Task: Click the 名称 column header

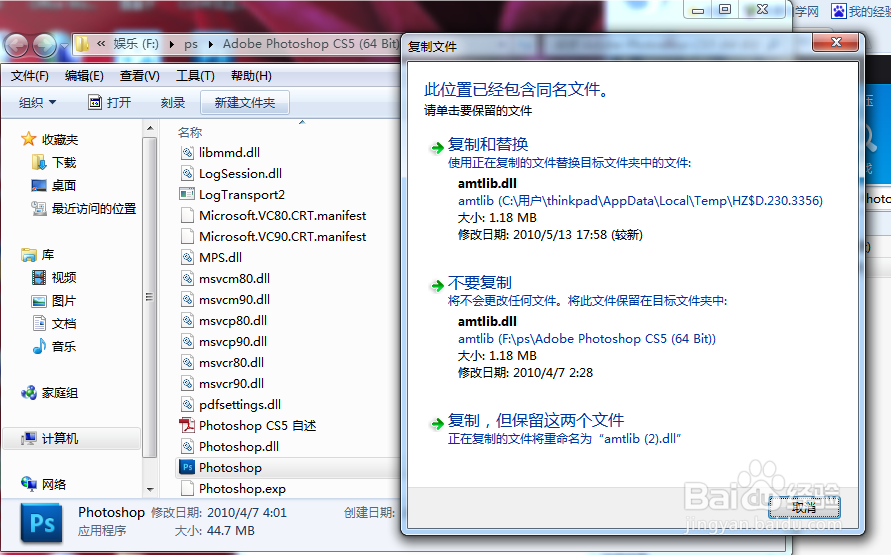Action: tap(190, 132)
